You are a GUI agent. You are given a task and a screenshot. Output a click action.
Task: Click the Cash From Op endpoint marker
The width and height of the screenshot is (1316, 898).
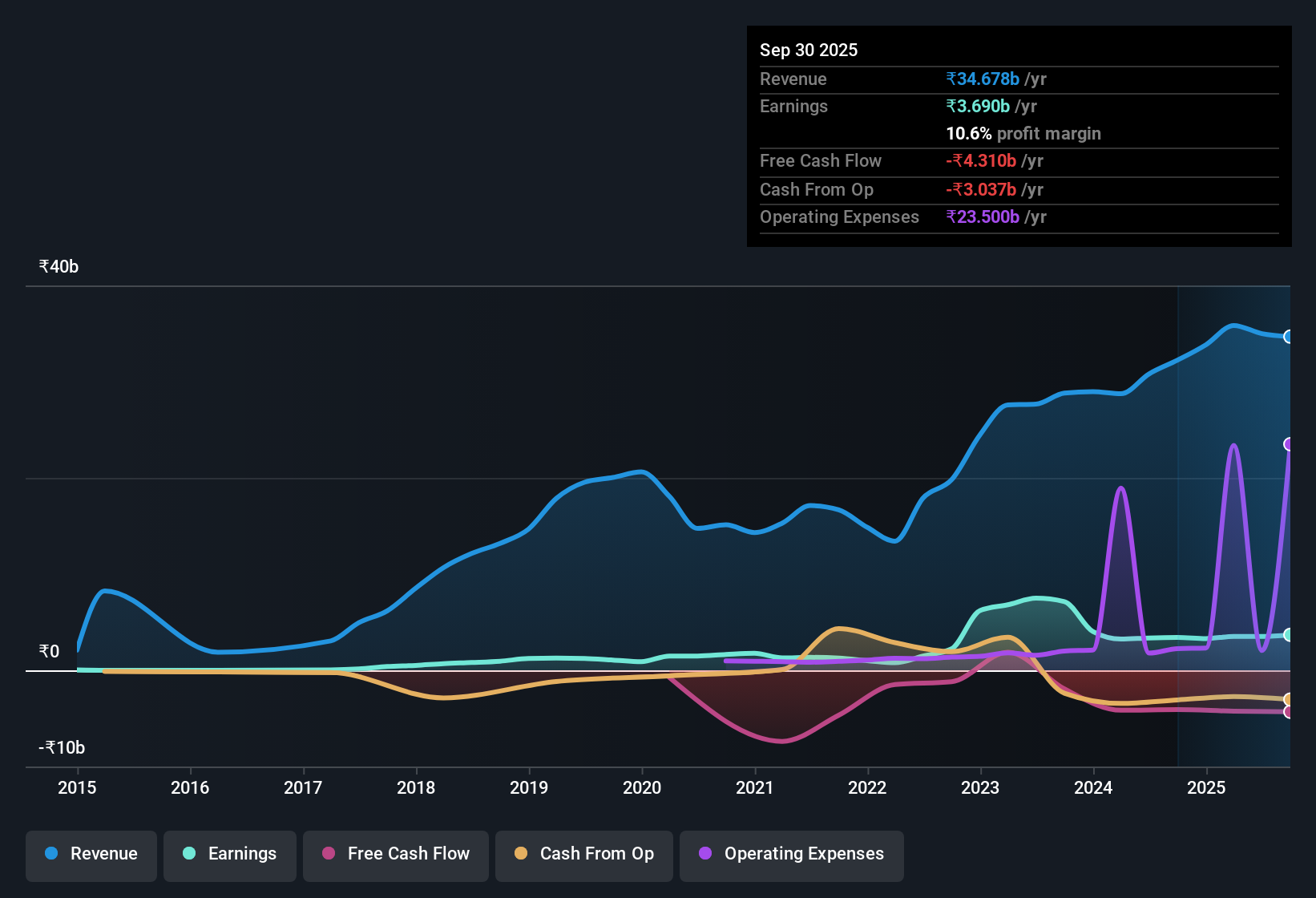[1289, 698]
